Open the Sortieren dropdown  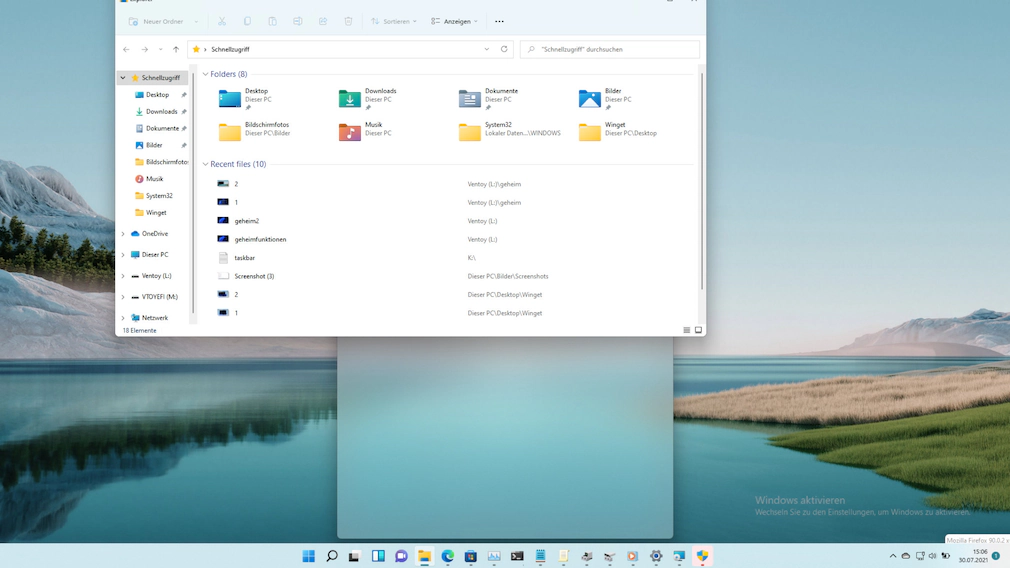pyautogui.click(x=394, y=21)
